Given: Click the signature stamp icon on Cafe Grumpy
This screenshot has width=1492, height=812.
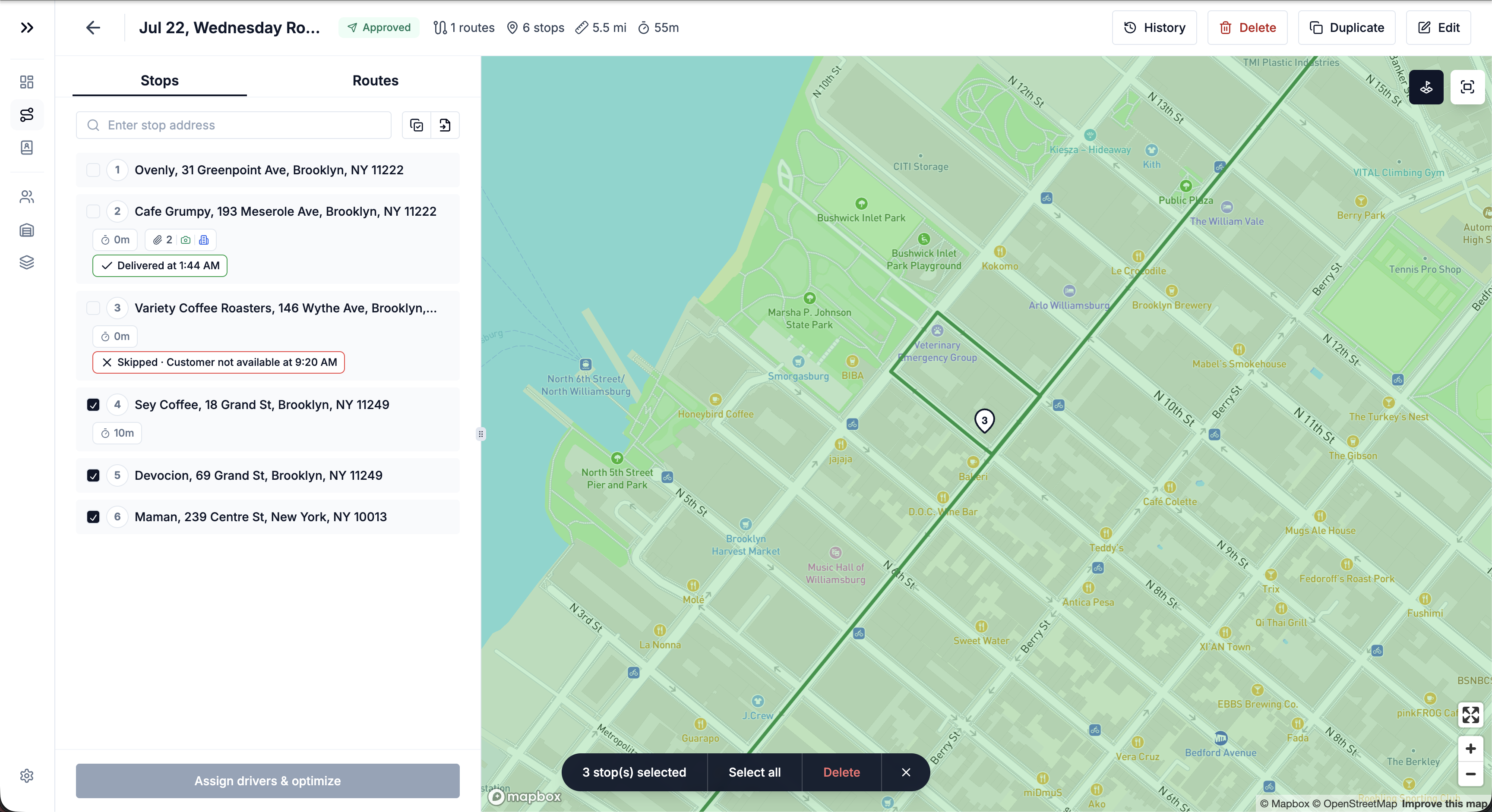Looking at the screenshot, I should coord(203,239).
